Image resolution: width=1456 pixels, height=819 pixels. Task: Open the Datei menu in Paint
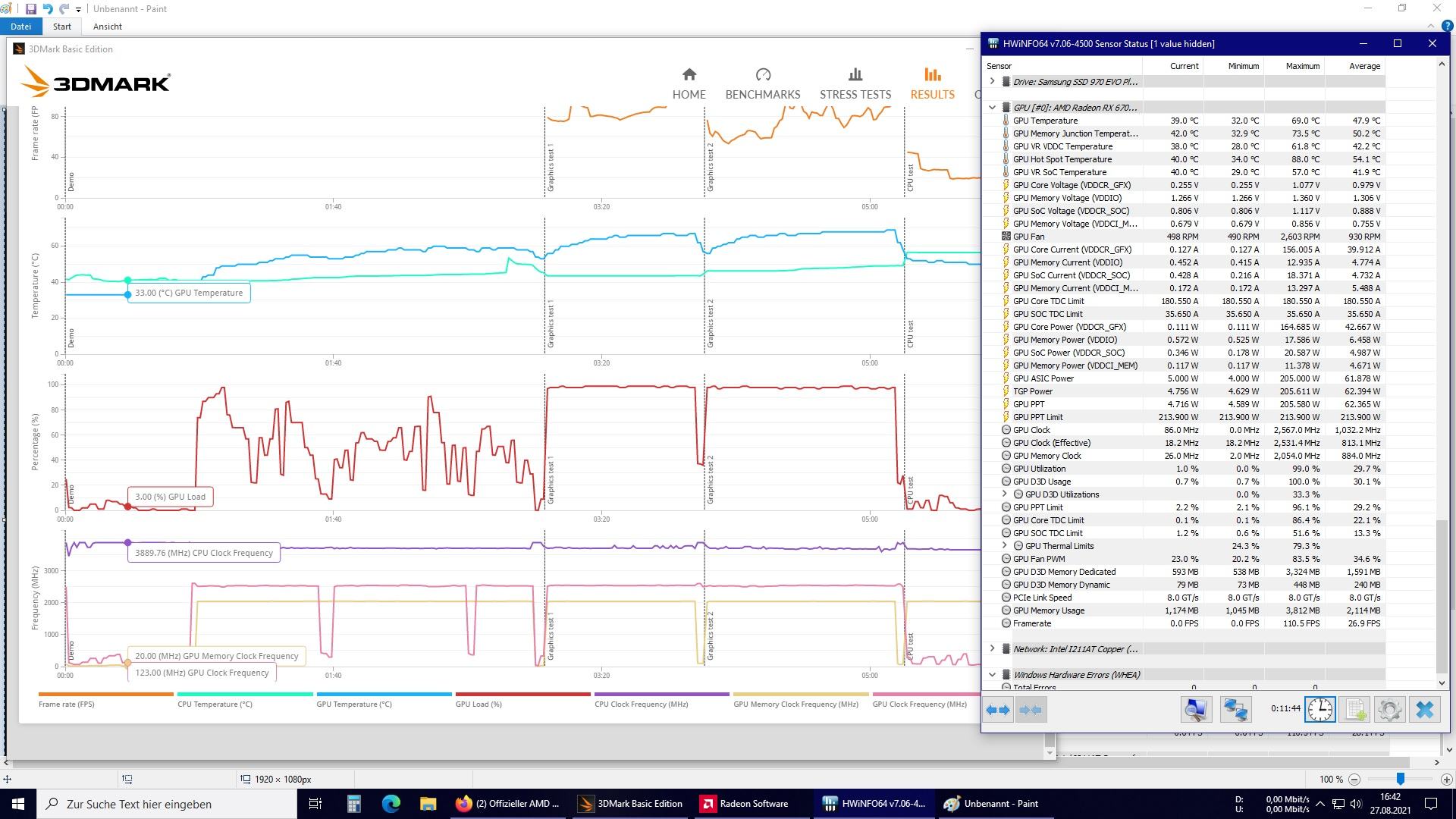pyautogui.click(x=20, y=27)
